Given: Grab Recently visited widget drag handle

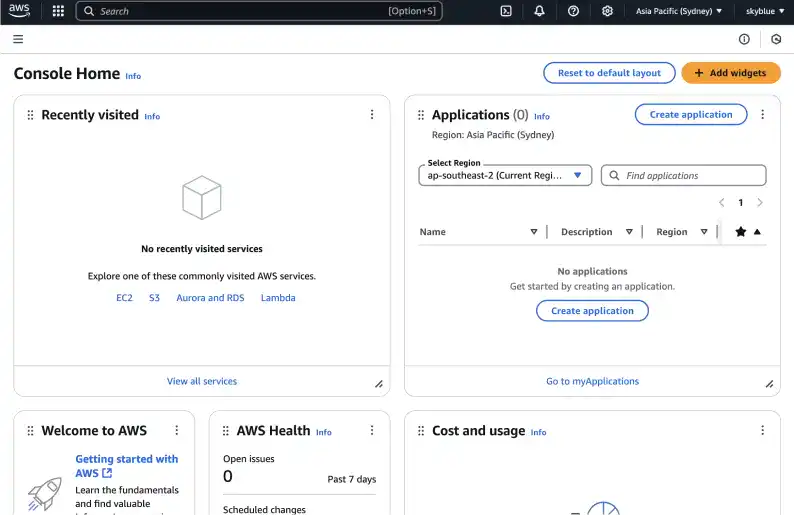Looking at the screenshot, I should tap(30, 115).
